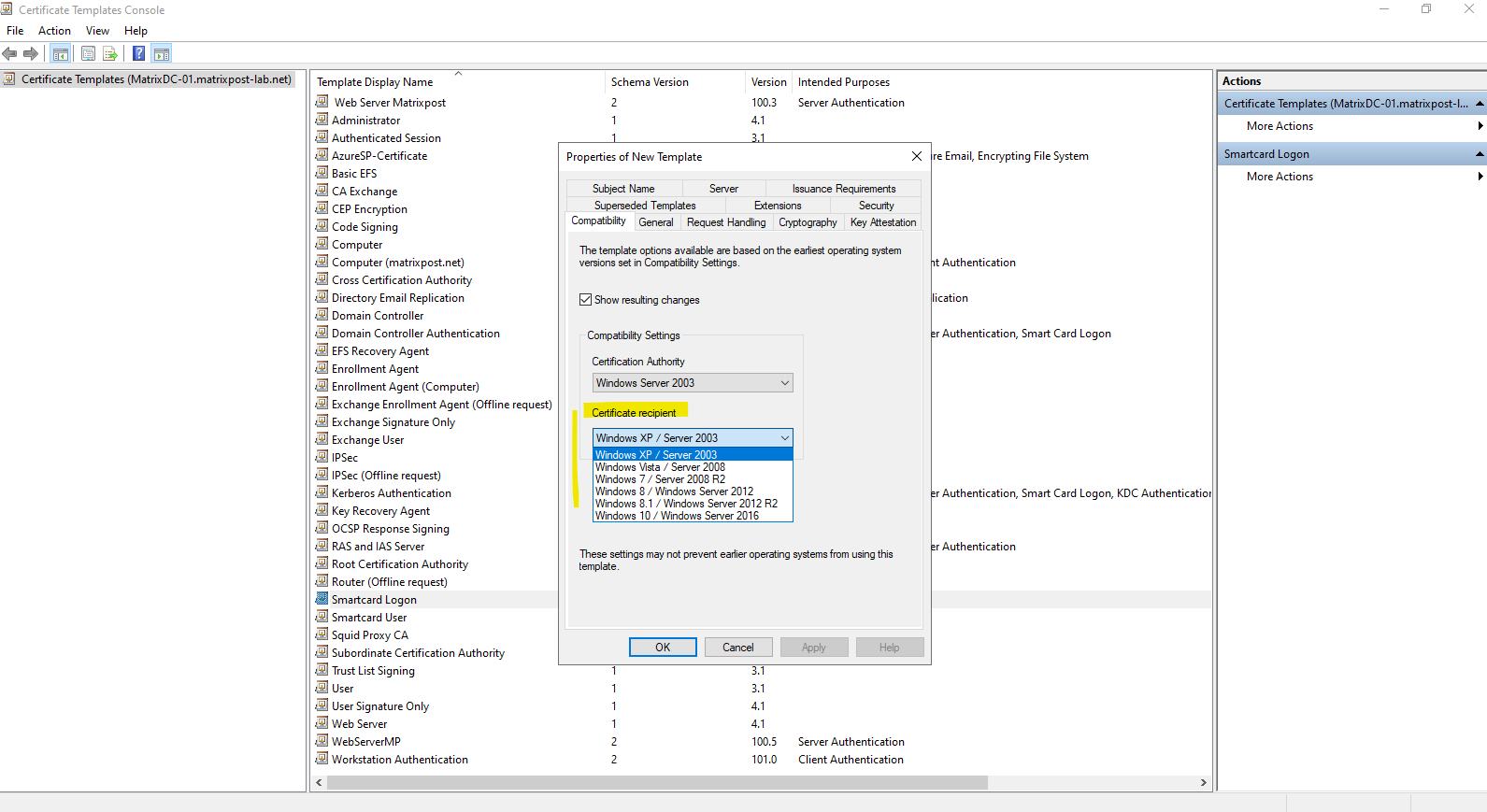The image size is (1487, 812).
Task: Click the template icon beside Web Server Matrixpost
Action: 322,102
